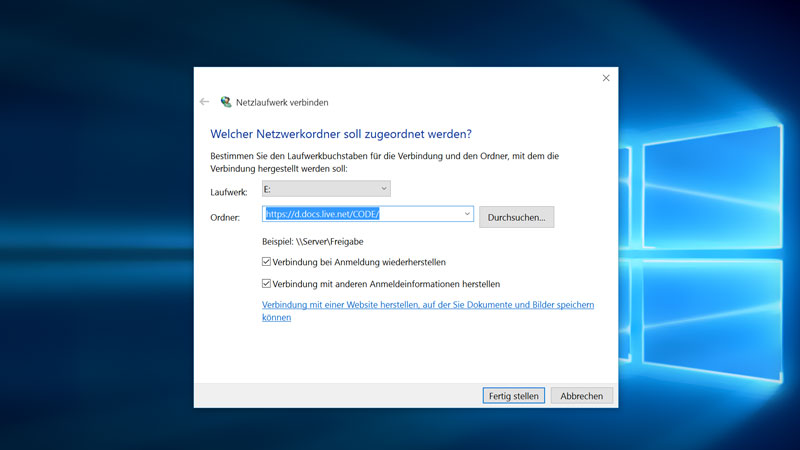800x450 pixels.
Task: Toggle Verbindung bei Anmeldung wiederherstellen checkbox
Action: 266,262
